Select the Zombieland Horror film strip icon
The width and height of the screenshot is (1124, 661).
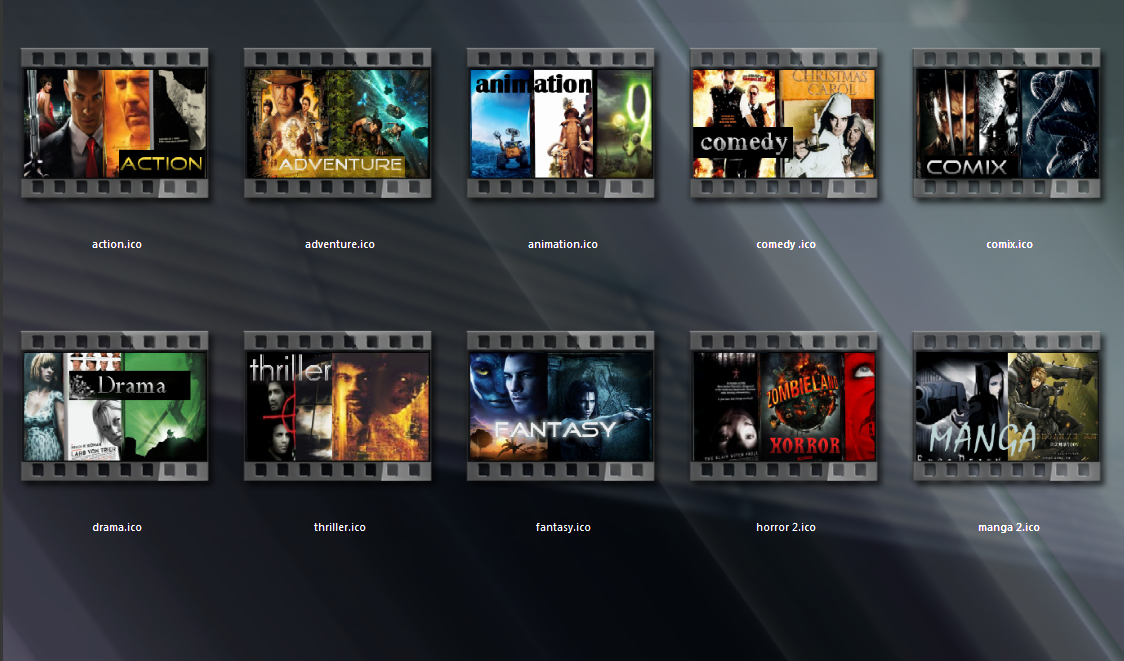click(784, 406)
